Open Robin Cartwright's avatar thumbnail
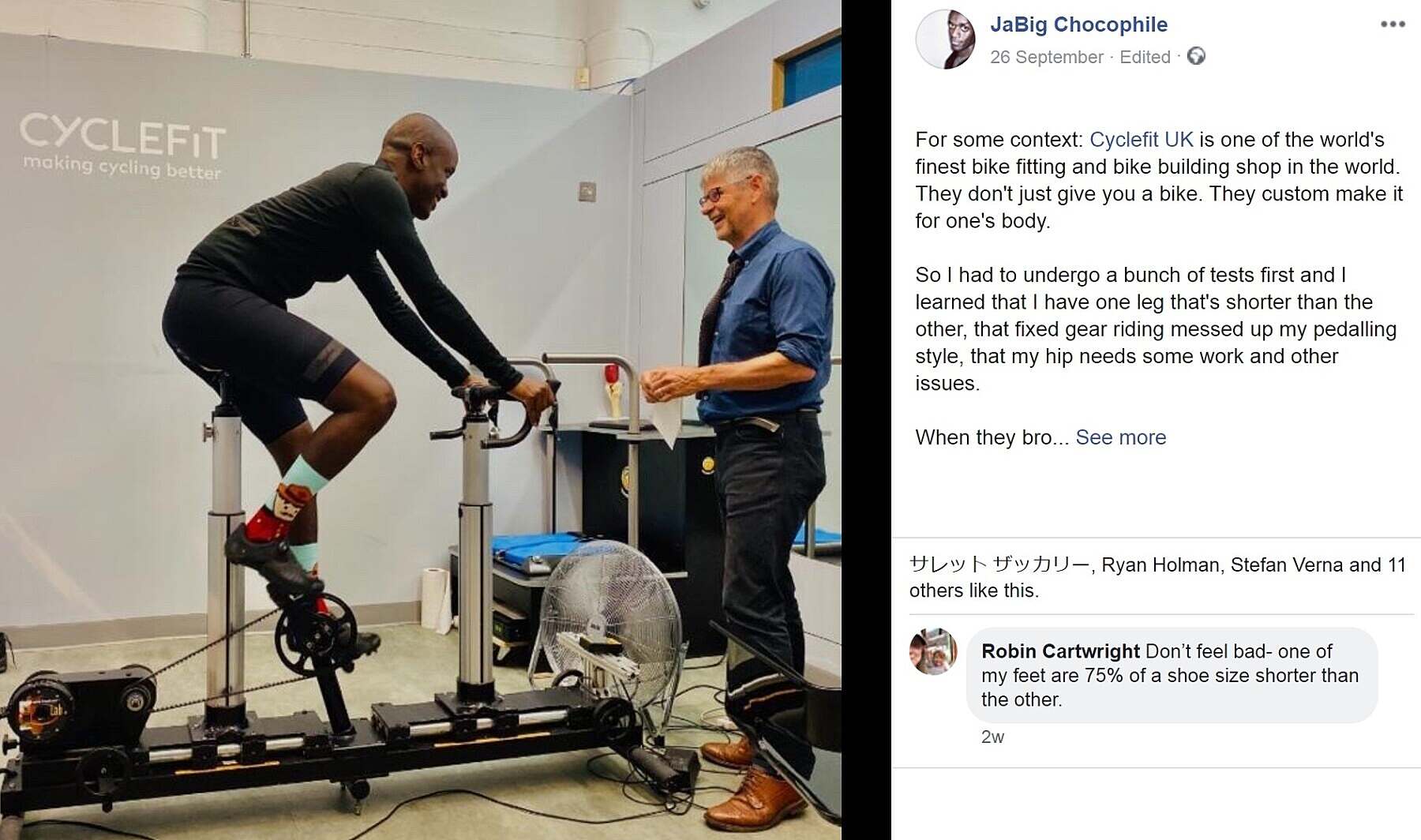This screenshot has height=840, width=1421. point(933,651)
